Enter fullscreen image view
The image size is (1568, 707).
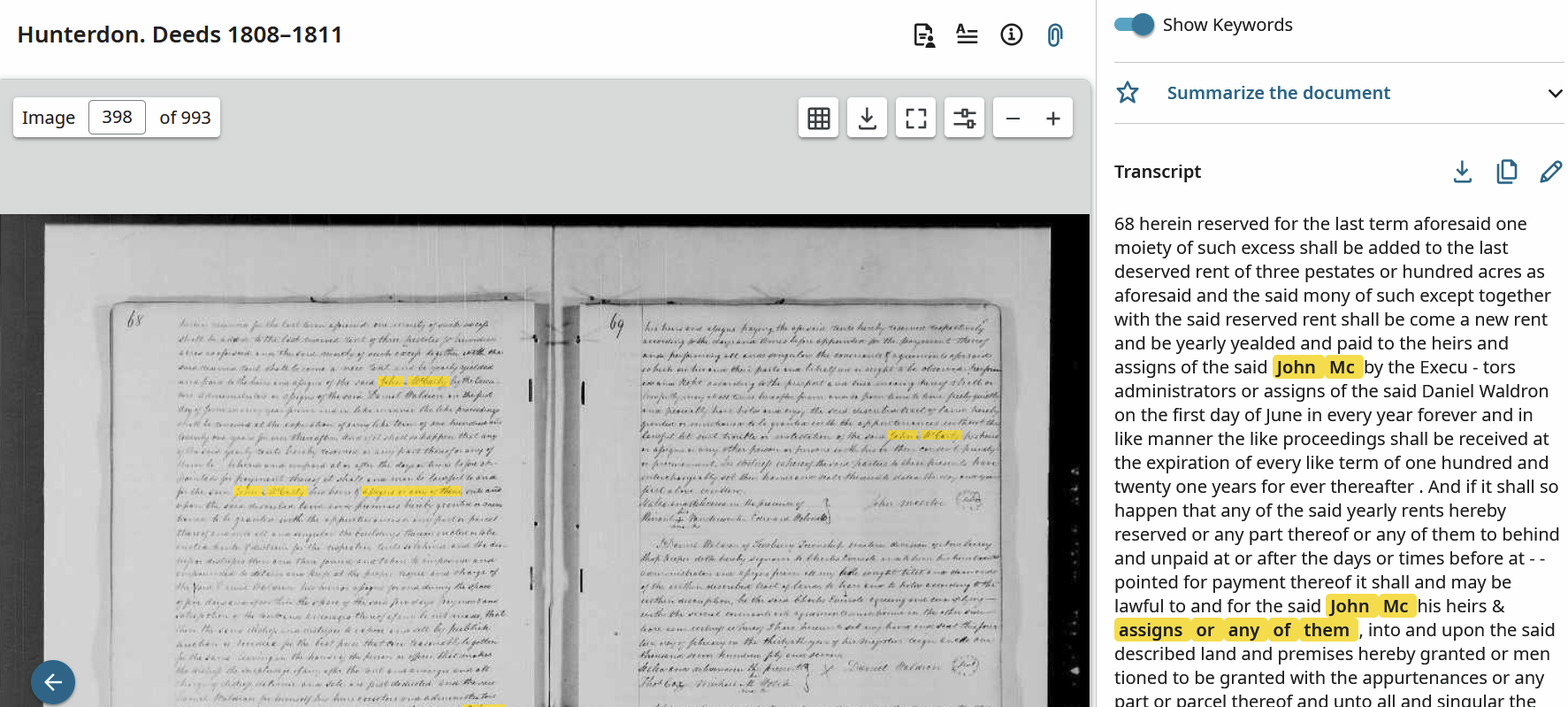point(916,118)
